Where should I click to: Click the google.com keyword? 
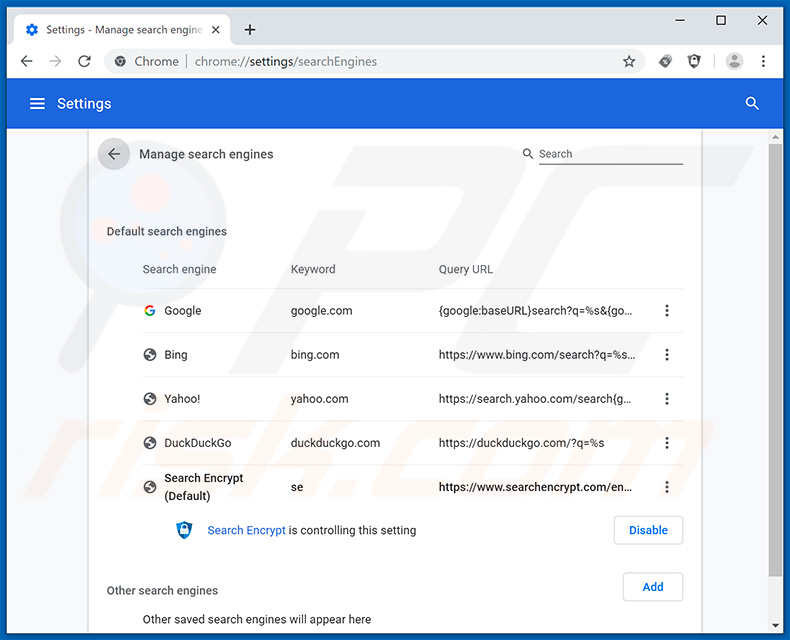tap(321, 310)
